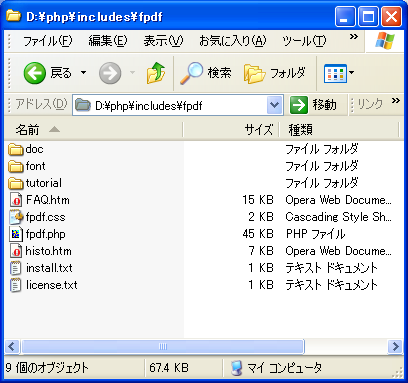408x383 pixels.
Task: Click the 名前 sort direction arrow
Action: (54, 129)
